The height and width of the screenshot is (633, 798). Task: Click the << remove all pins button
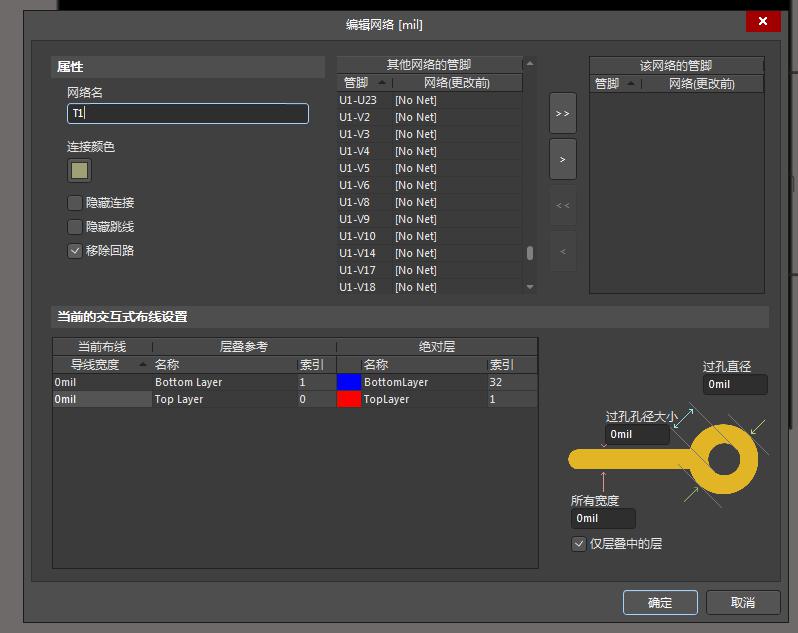click(563, 205)
